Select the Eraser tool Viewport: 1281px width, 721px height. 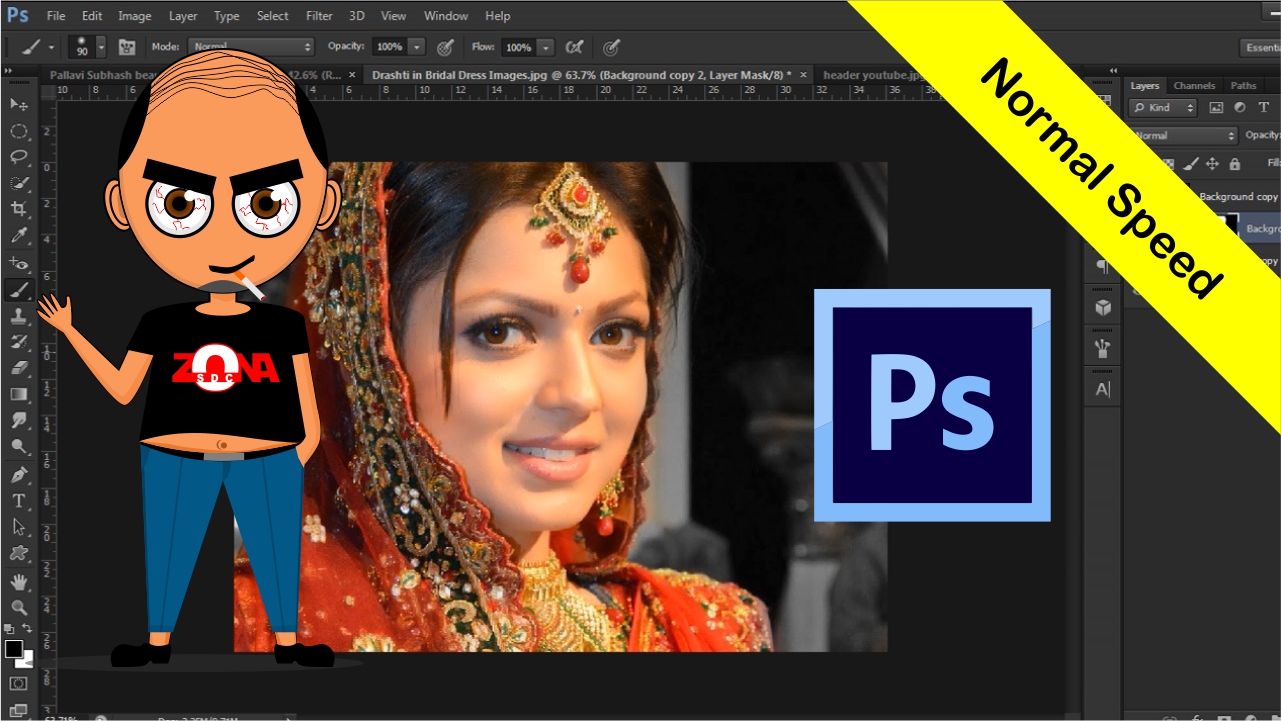[x=19, y=368]
